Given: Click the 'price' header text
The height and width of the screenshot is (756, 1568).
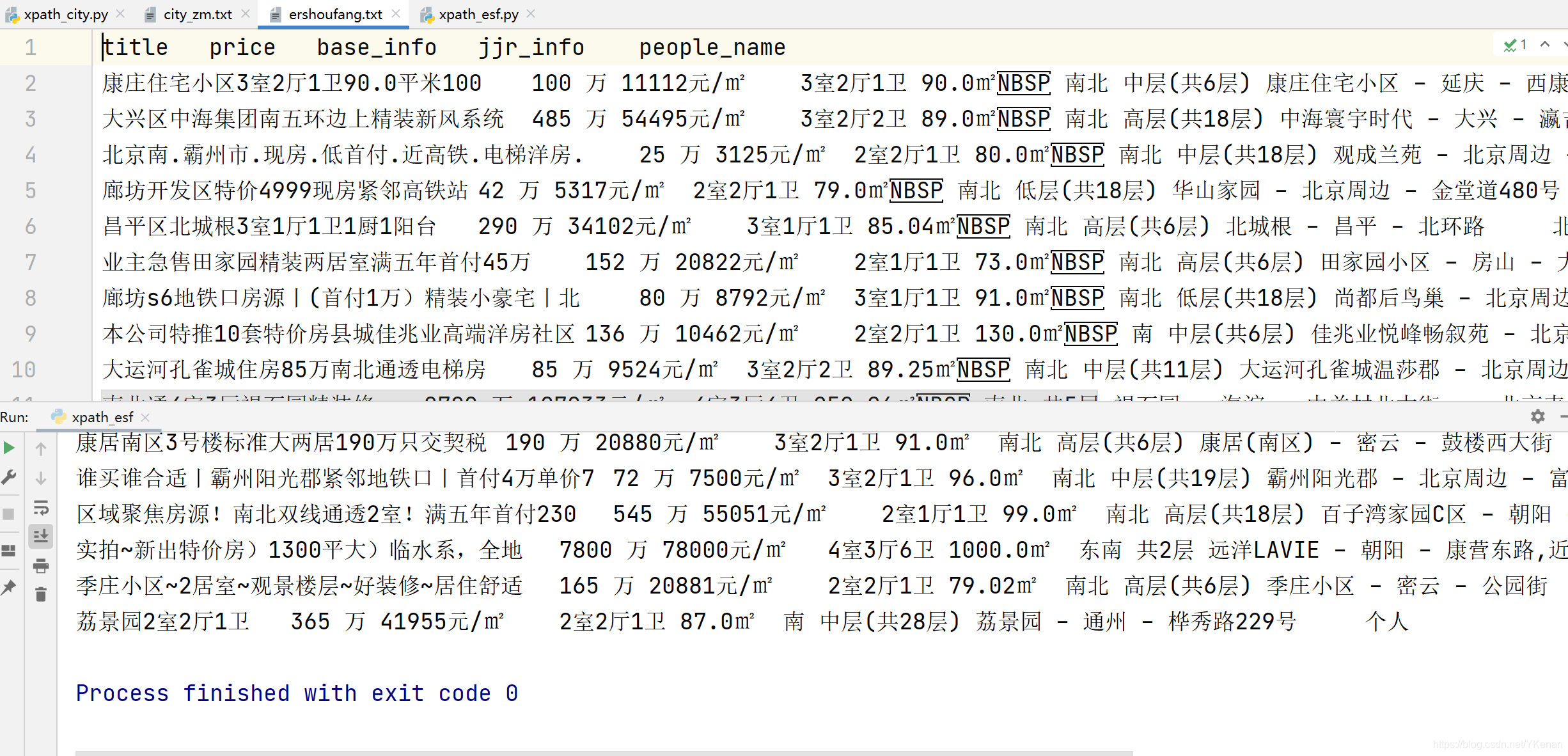Looking at the screenshot, I should tap(242, 47).
